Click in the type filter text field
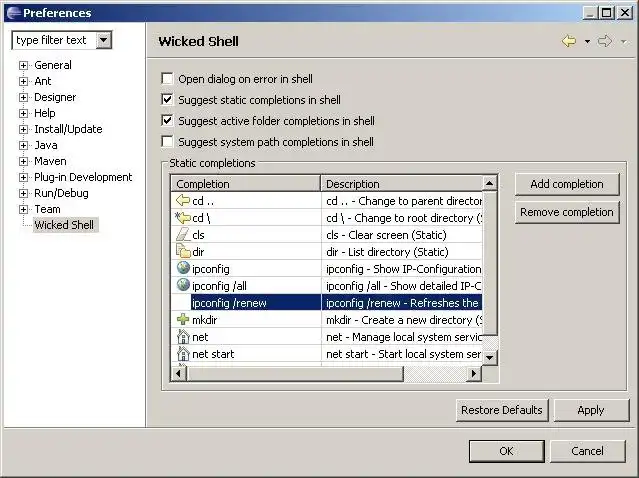The height and width of the screenshot is (478, 639). [54, 40]
